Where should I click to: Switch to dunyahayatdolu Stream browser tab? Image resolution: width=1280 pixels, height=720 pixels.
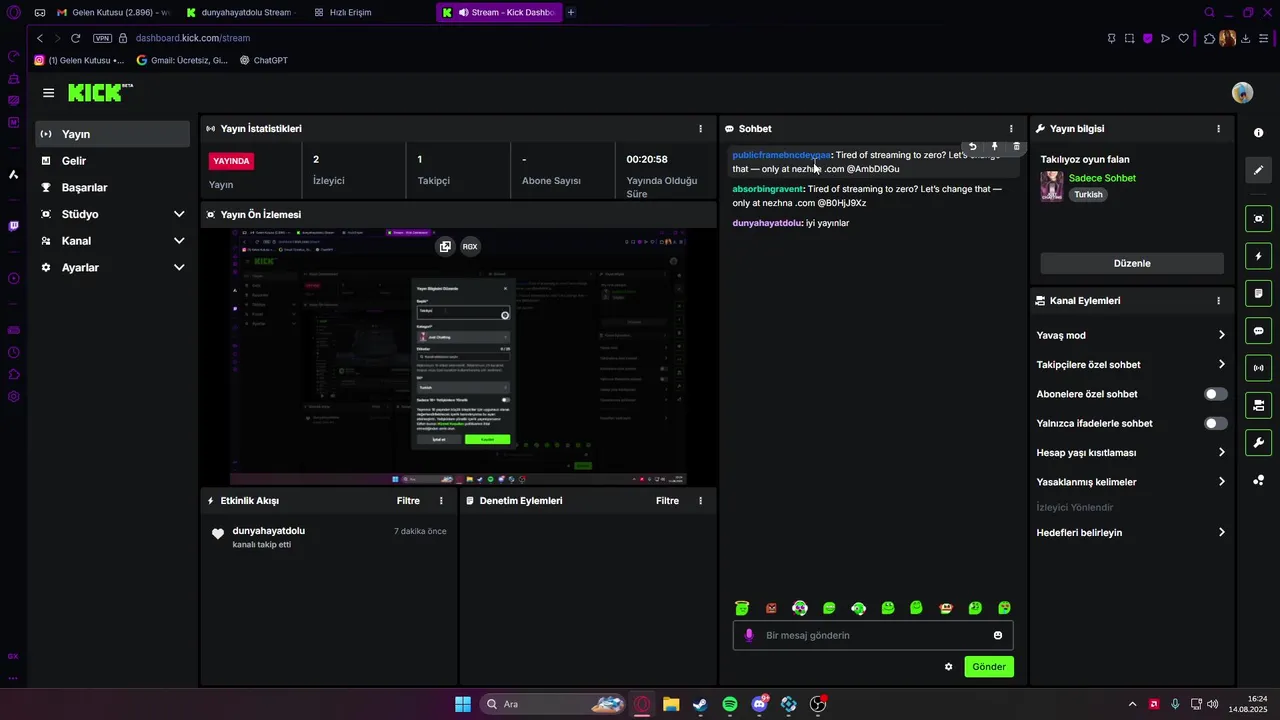coord(242,13)
